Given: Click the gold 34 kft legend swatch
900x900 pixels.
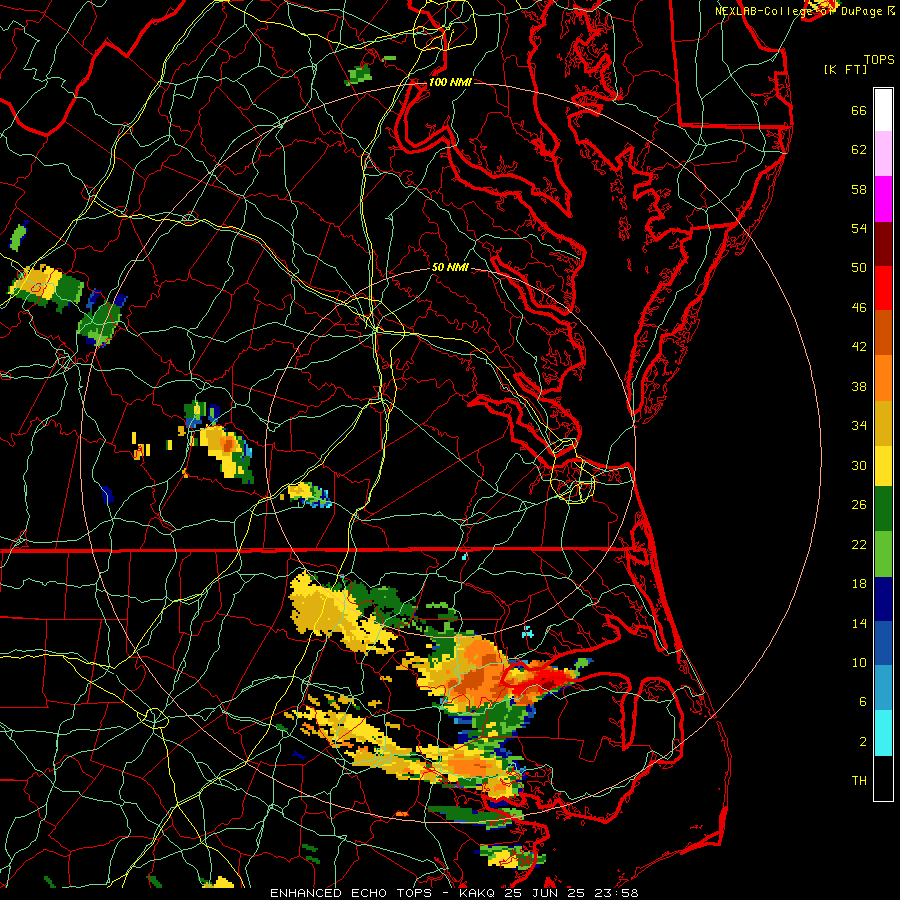Looking at the screenshot, I should tap(883, 423).
